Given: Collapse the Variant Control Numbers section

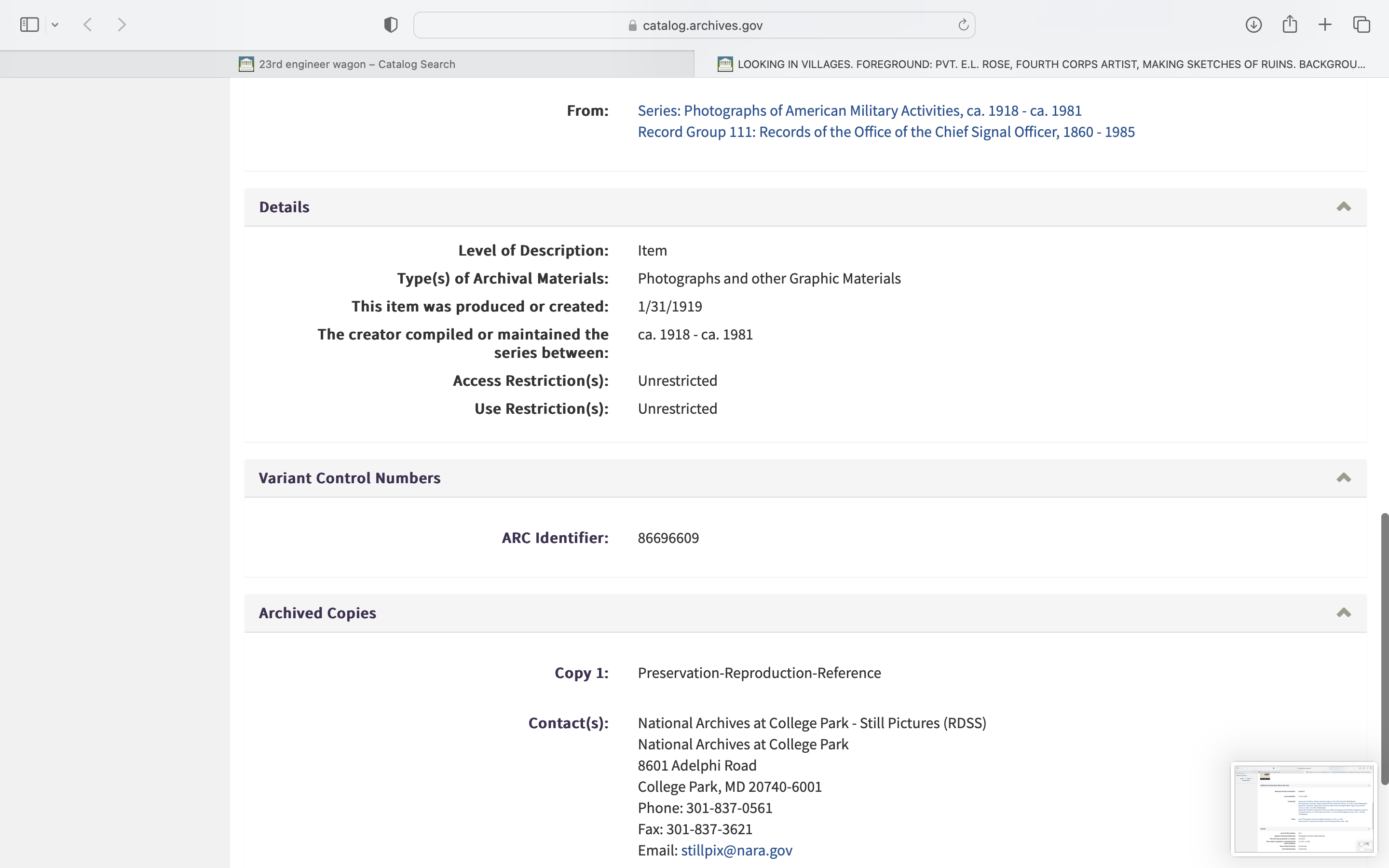Looking at the screenshot, I should point(1344,478).
